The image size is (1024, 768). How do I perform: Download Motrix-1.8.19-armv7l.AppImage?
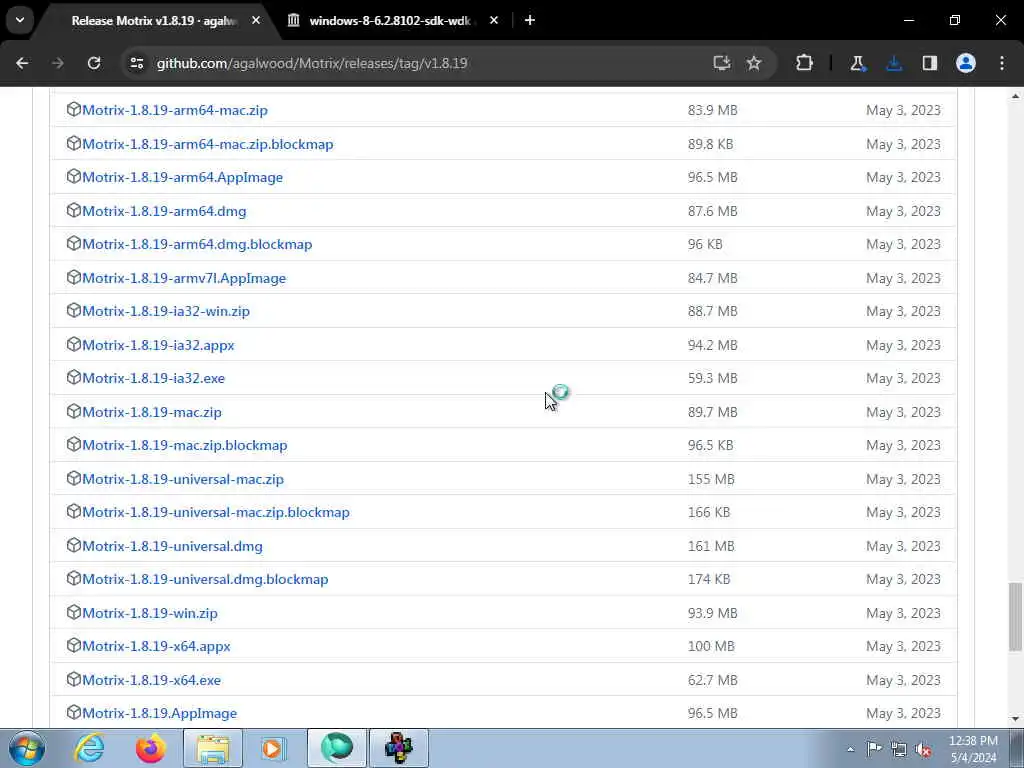coord(184,278)
